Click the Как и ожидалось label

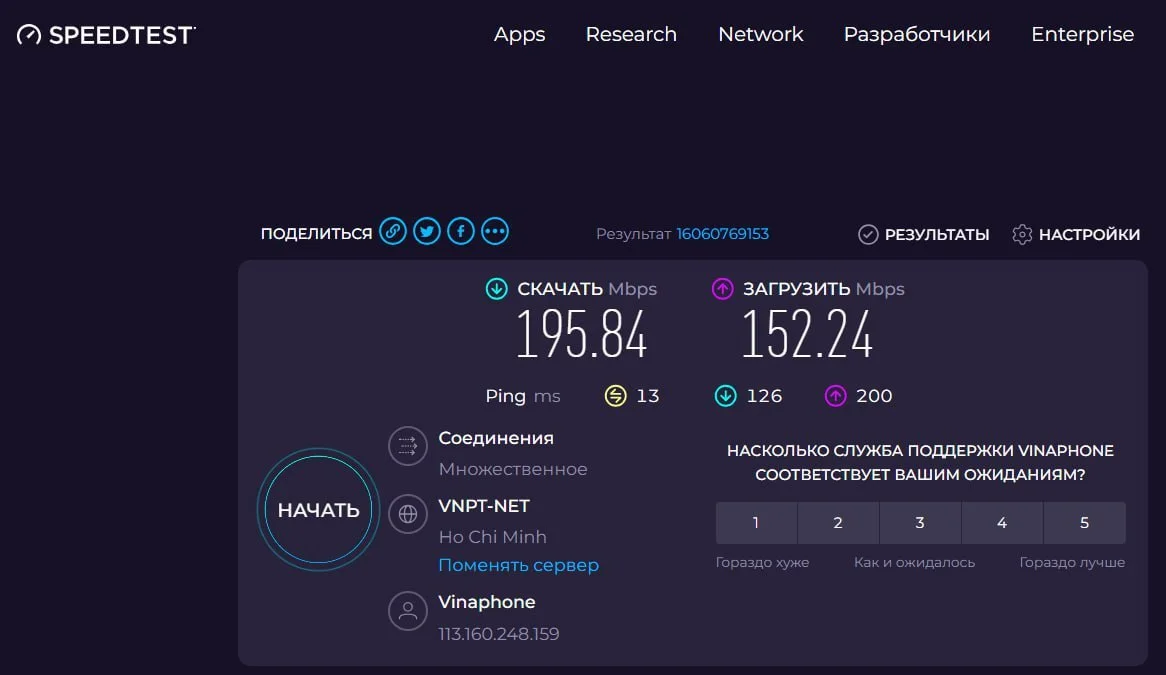[914, 562]
